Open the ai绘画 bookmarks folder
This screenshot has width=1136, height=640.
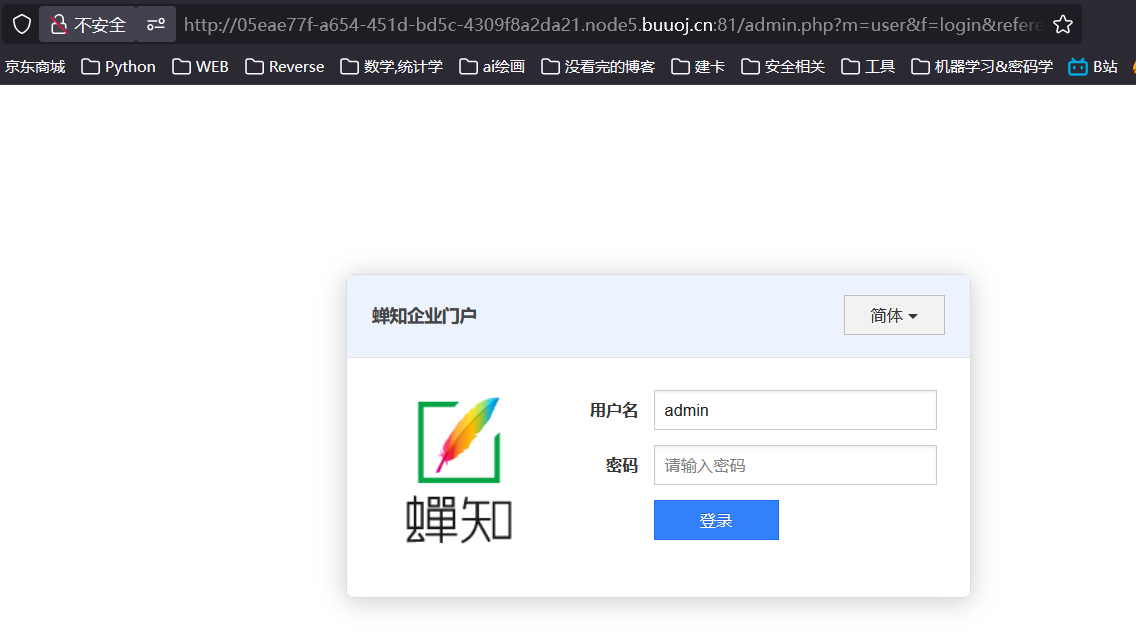[x=493, y=67]
